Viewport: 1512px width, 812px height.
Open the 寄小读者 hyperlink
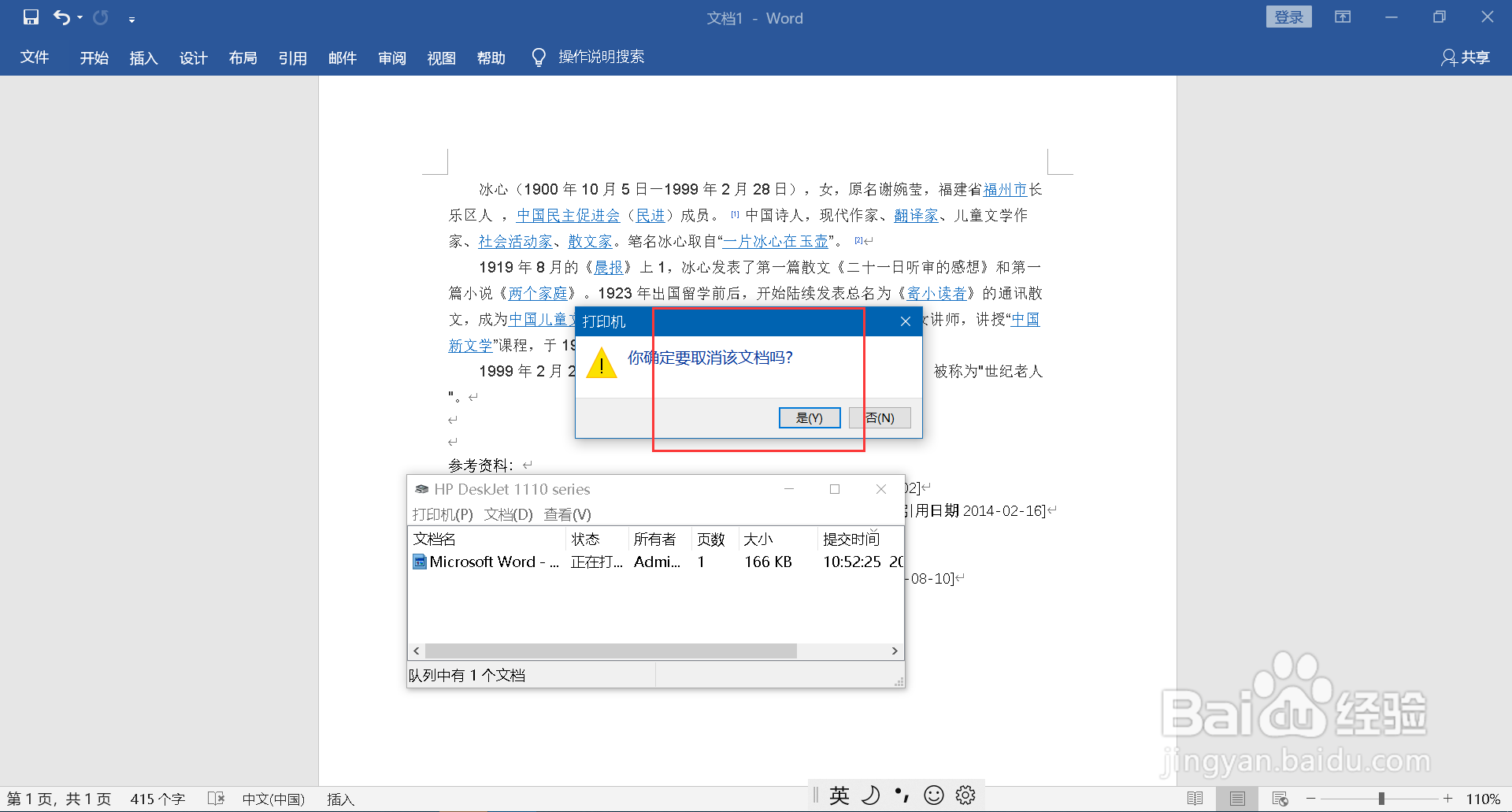pyautogui.click(x=936, y=293)
